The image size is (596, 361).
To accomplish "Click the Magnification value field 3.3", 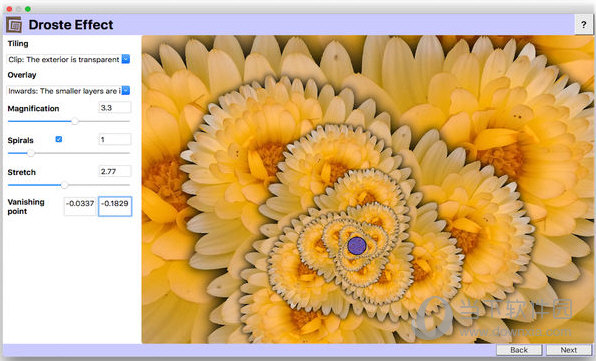I will pyautogui.click(x=115, y=108).
